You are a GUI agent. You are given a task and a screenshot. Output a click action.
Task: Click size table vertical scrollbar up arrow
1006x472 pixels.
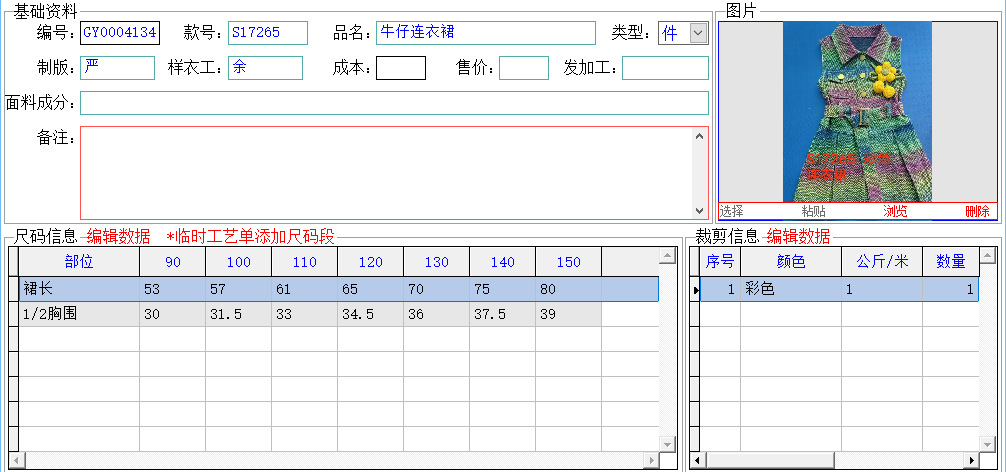click(668, 257)
